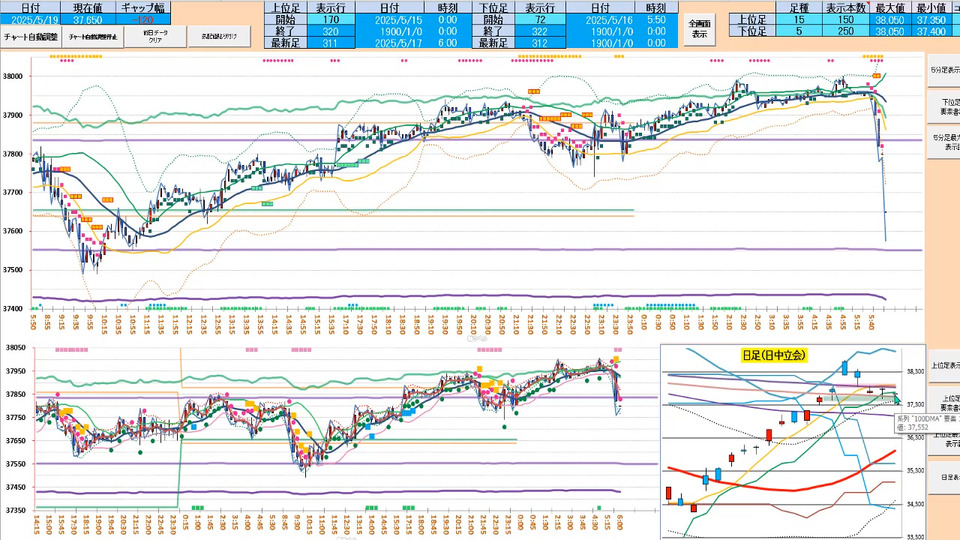
Task: Select 上位足 開始 表示行 cell 170
Action: tap(331, 20)
